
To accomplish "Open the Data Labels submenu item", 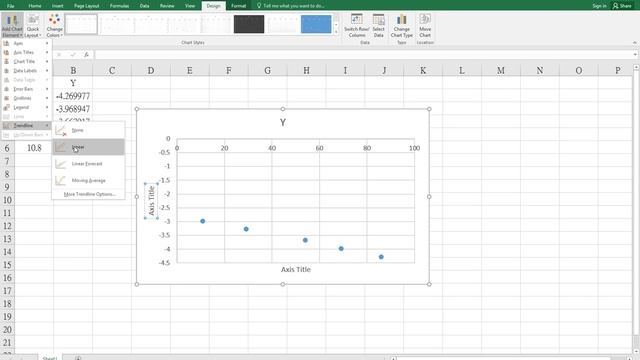I will click(x=26, y=71).
